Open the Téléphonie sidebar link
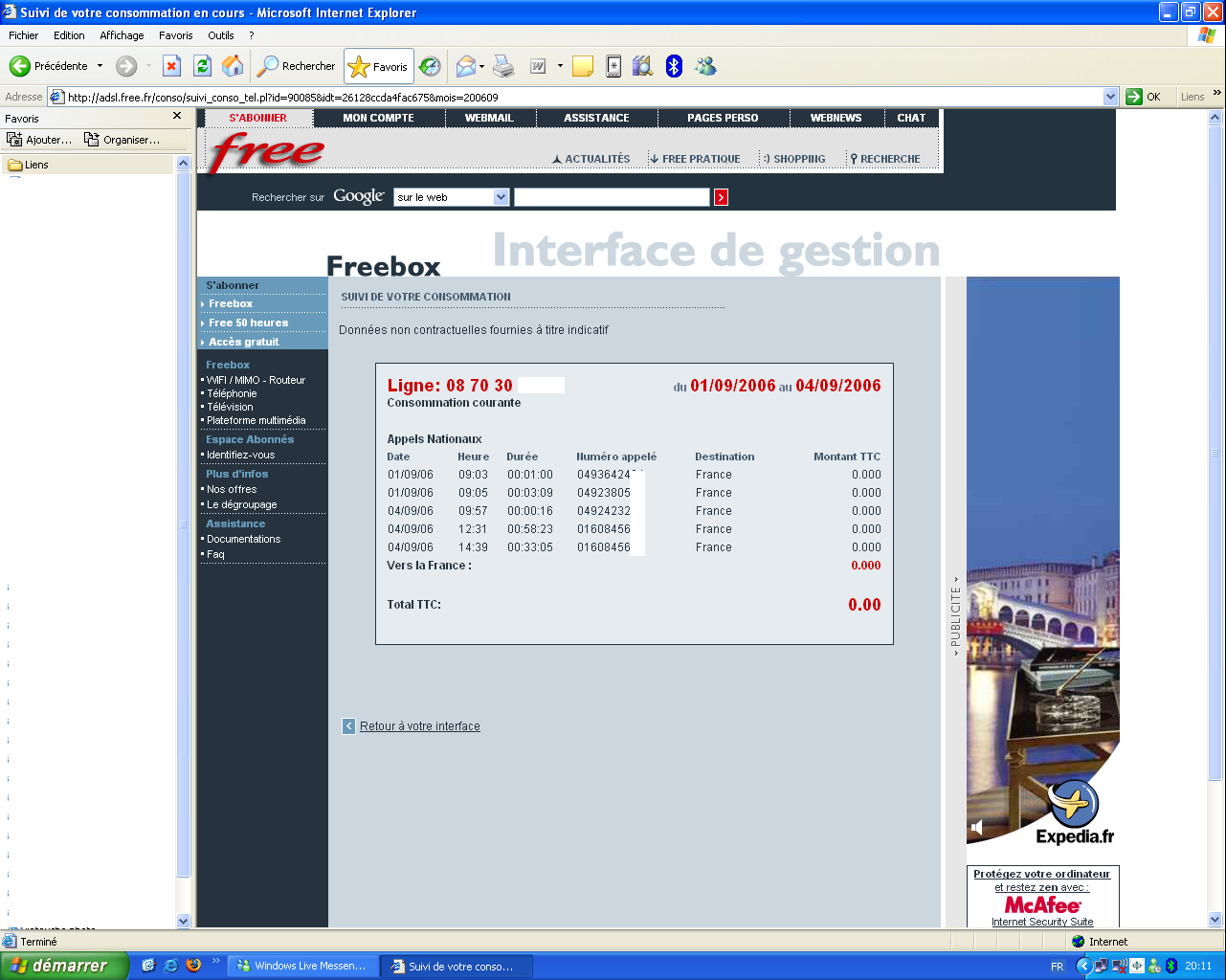Screen dimensions: 1226x980 tap(232, 393)
